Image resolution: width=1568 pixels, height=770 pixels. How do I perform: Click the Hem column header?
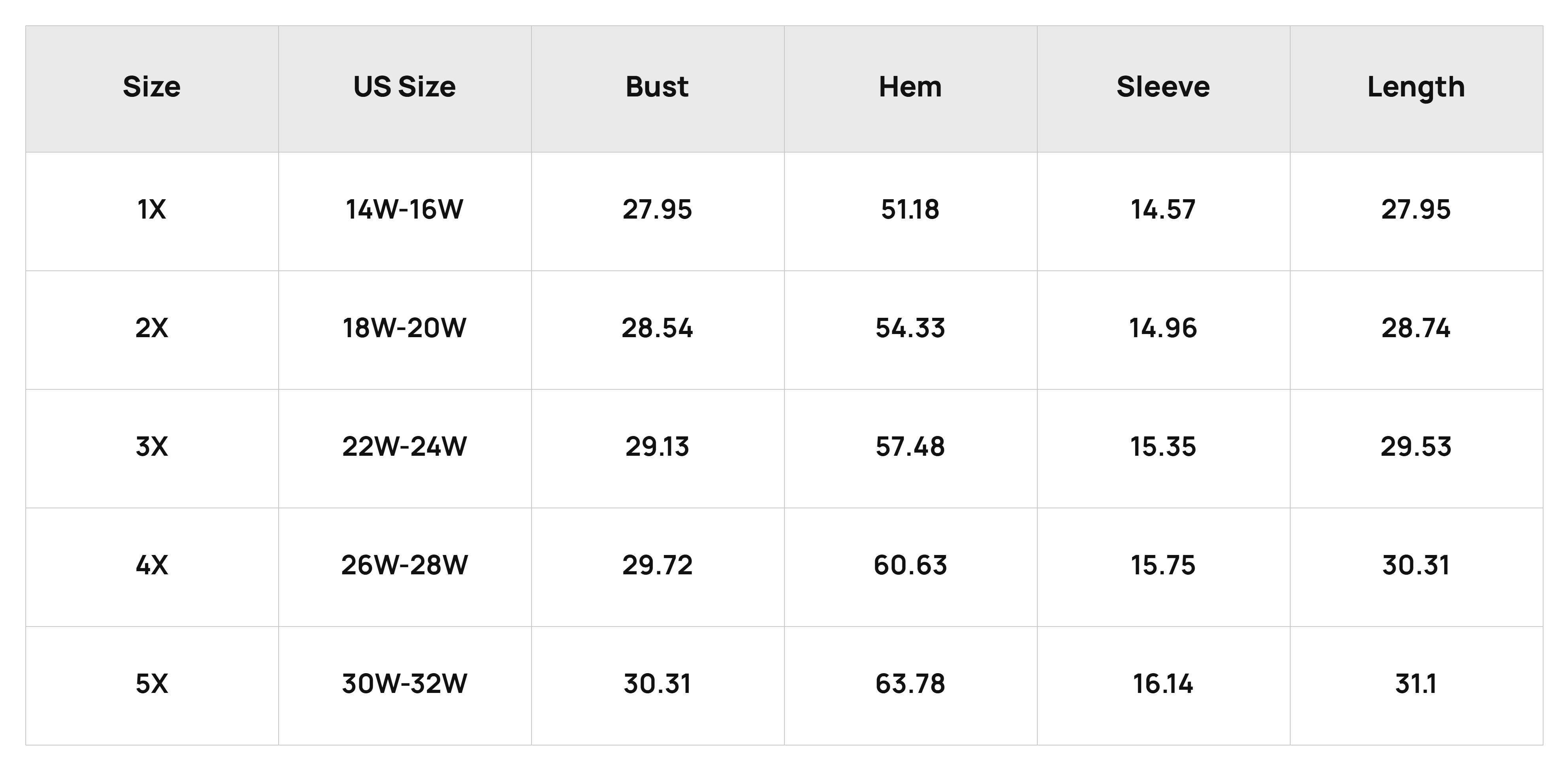(910, 87)
